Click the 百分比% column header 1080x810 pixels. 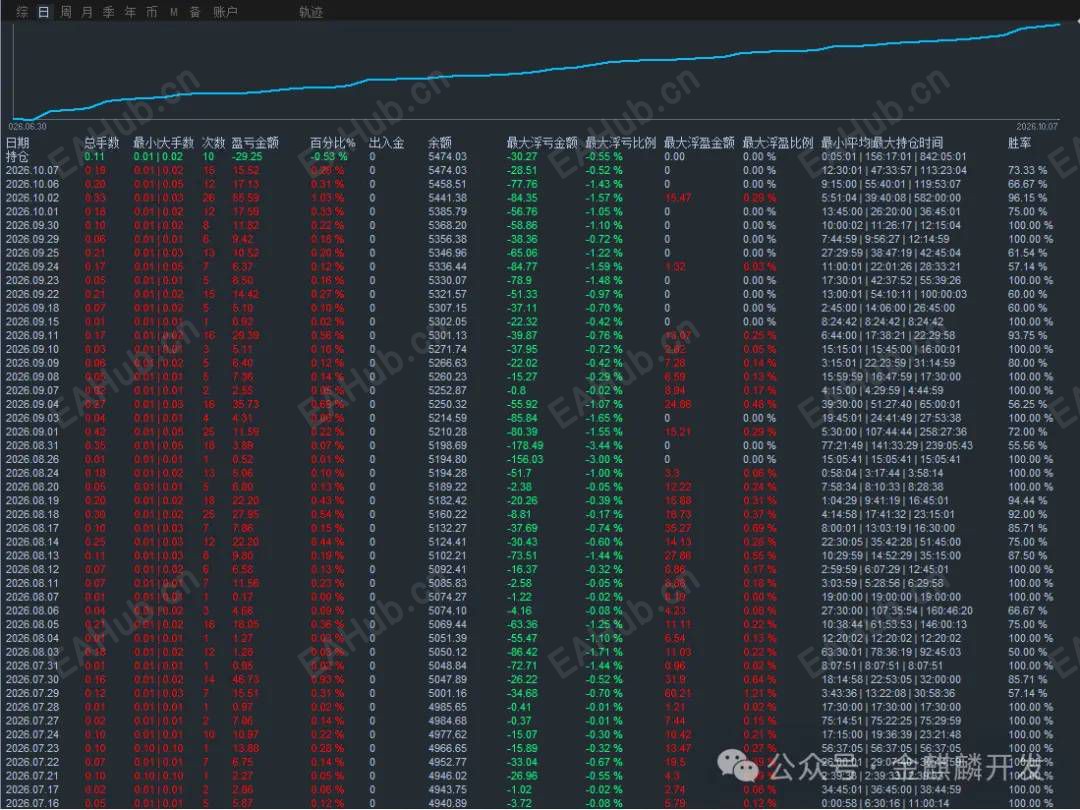click(333, 143)
